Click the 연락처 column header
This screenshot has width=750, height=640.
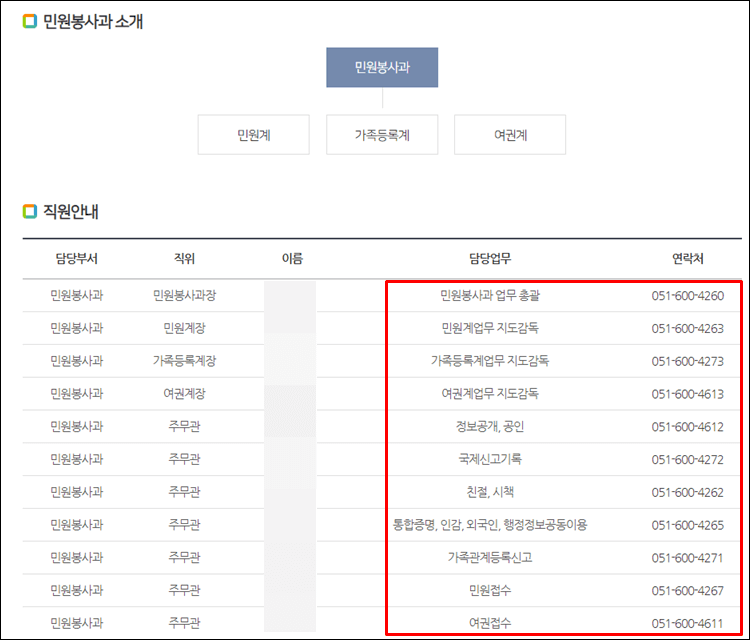(x=688, y=259)
